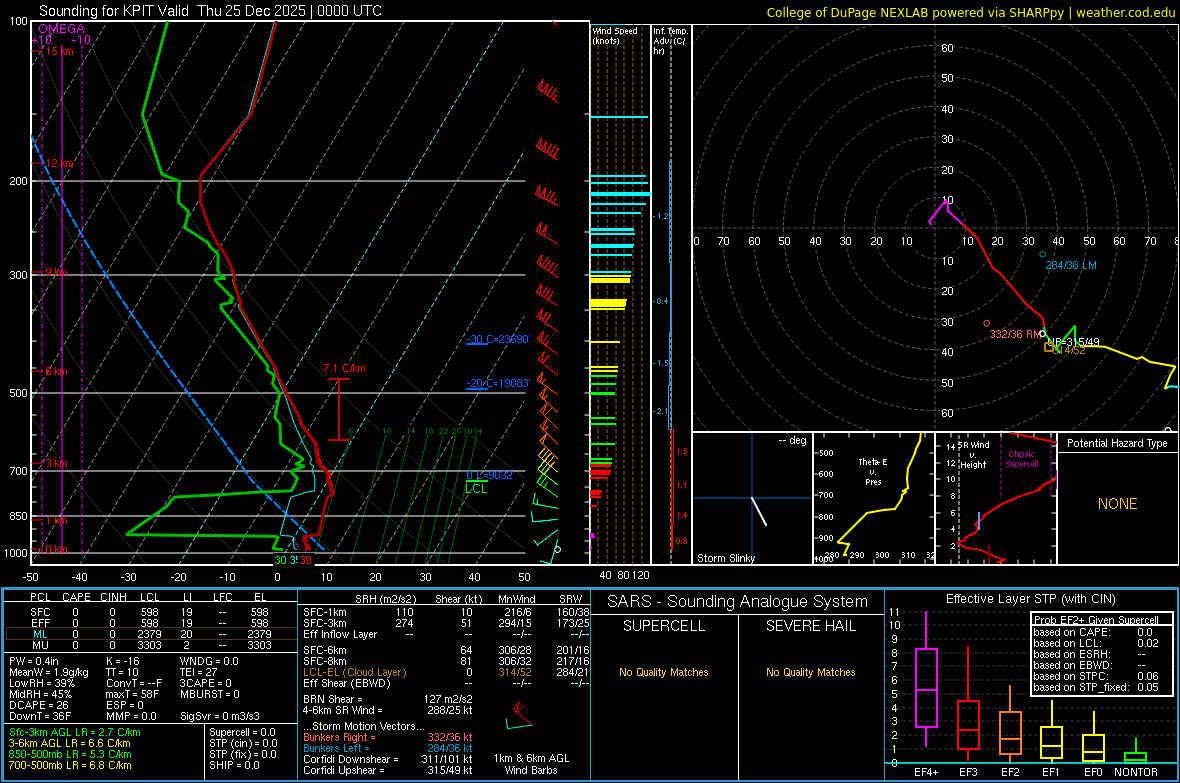Viewport: 1180px width, 783px height.
Task: Click the '7.1 C/km' lapse rate label
Action: 344,368
